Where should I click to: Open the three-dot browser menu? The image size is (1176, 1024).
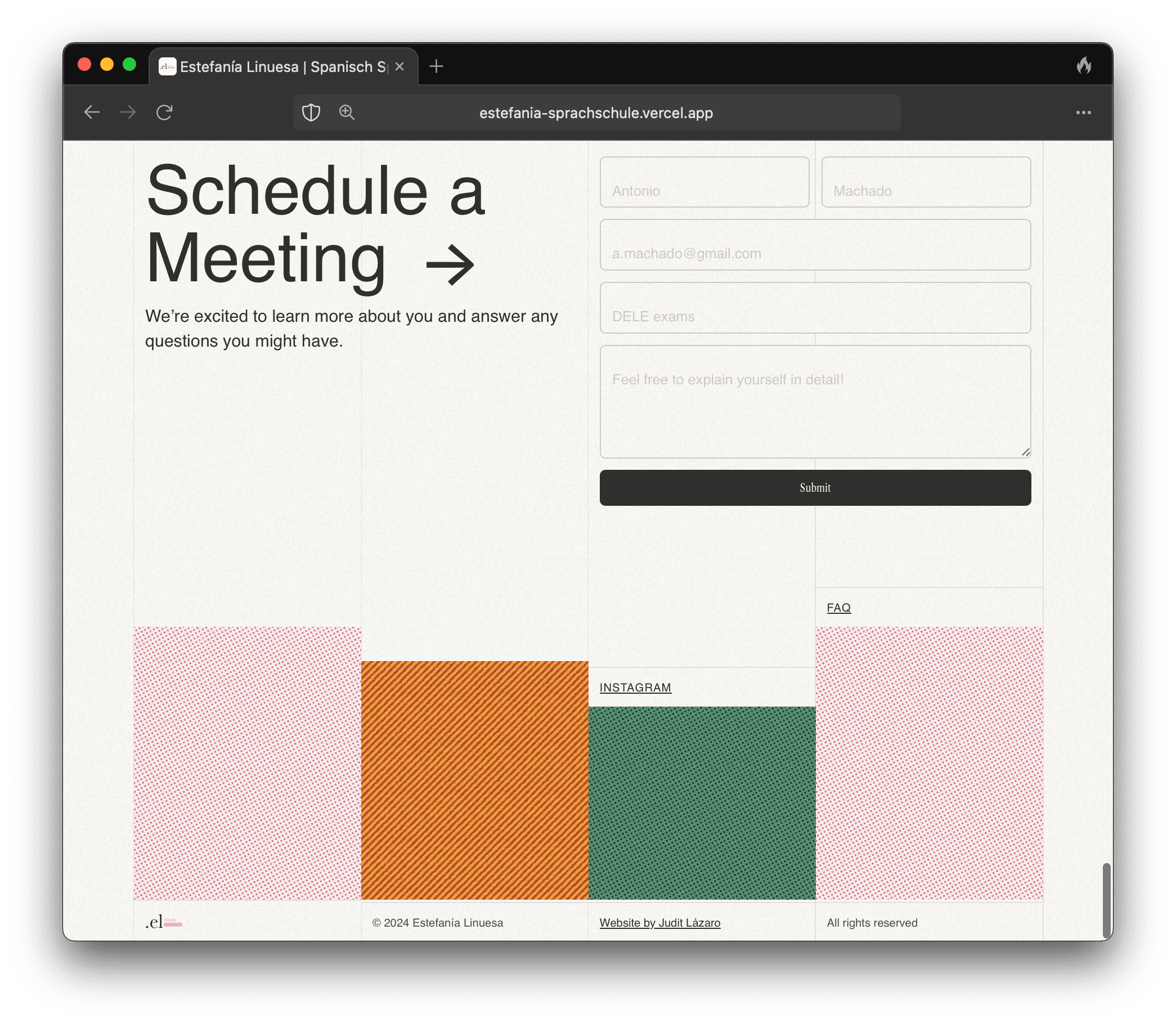pos(1083,113)
